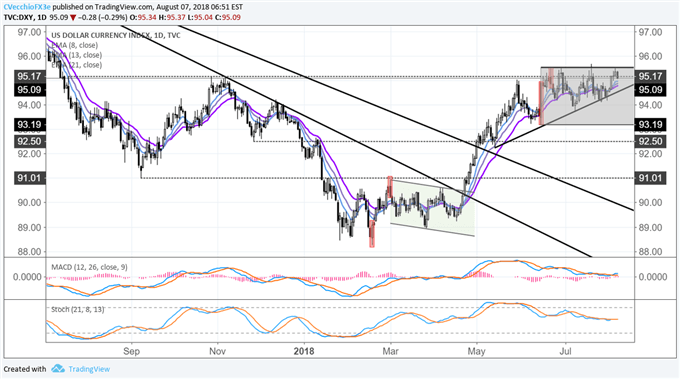Click the 95.17 price tag on right axis
Image resolution: width=680 pixels, height=379 pixels.
click(x=650, y=76)
